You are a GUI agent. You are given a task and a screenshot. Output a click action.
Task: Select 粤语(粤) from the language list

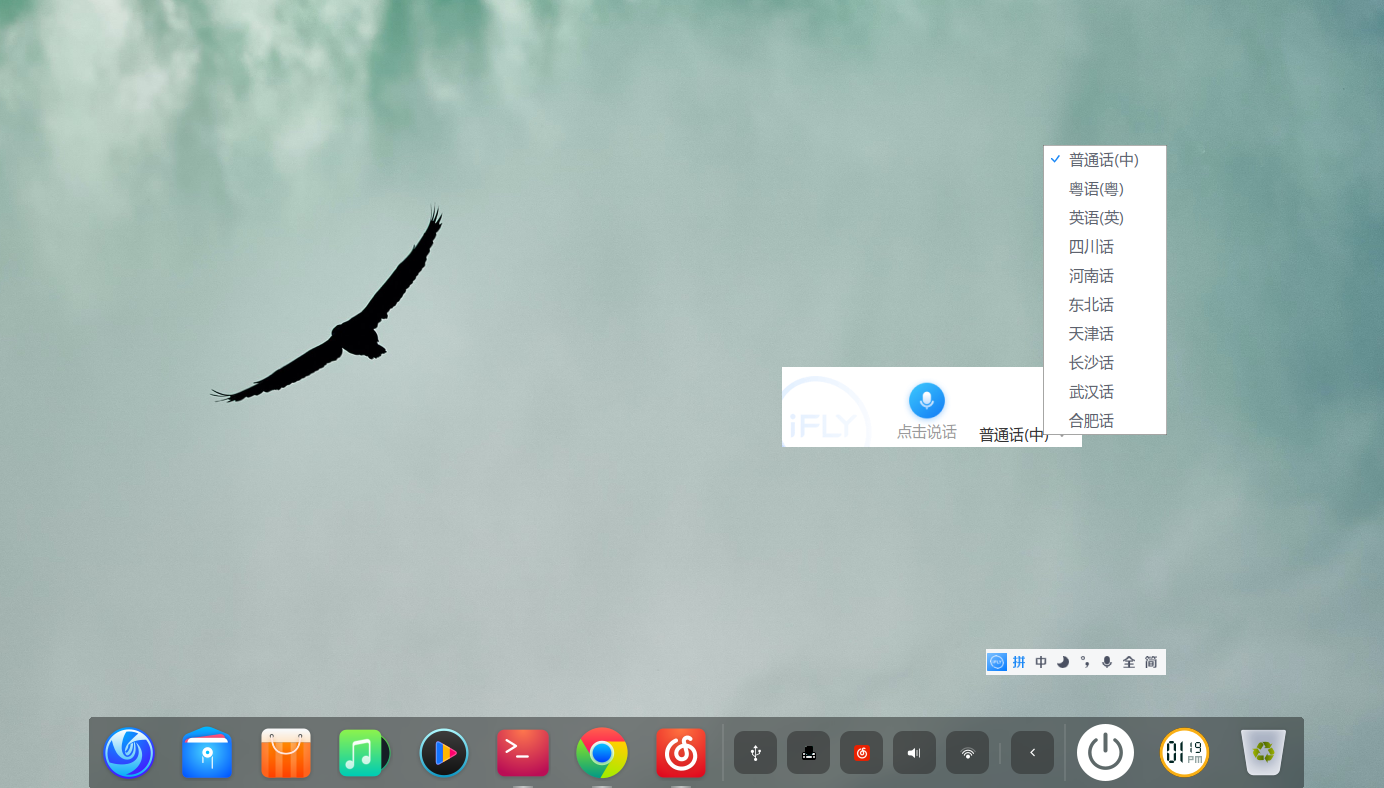point(1096,189)
